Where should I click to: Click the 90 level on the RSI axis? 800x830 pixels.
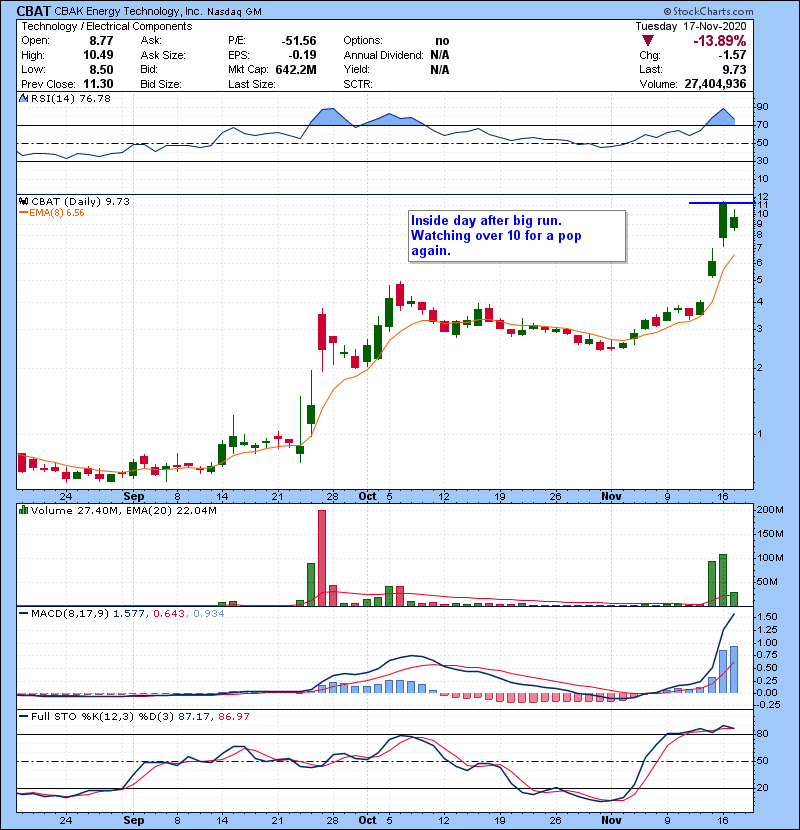[x=762, y=107]
